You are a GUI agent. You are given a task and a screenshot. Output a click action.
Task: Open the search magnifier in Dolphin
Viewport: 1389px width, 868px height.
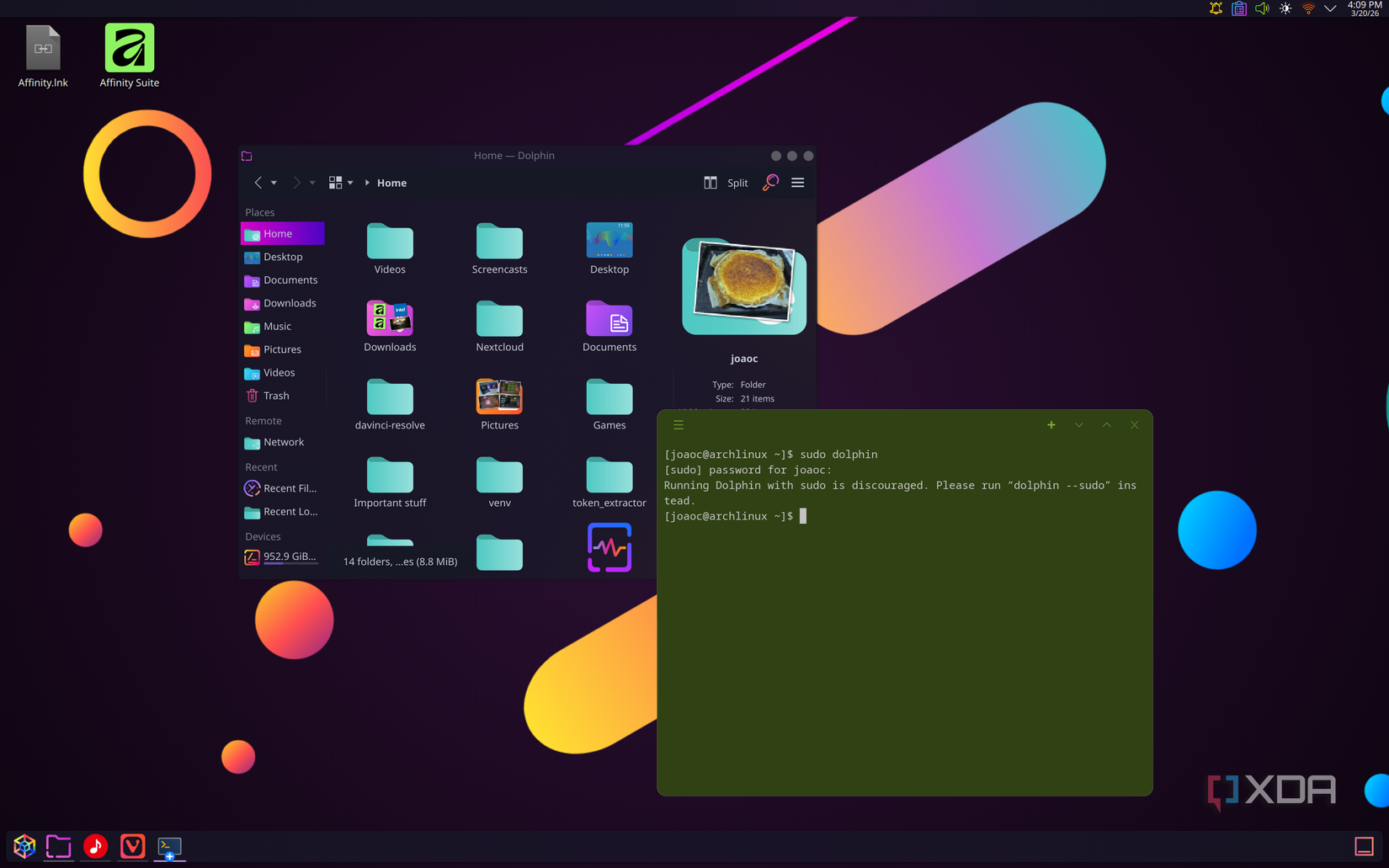click(x=770, y=183)
